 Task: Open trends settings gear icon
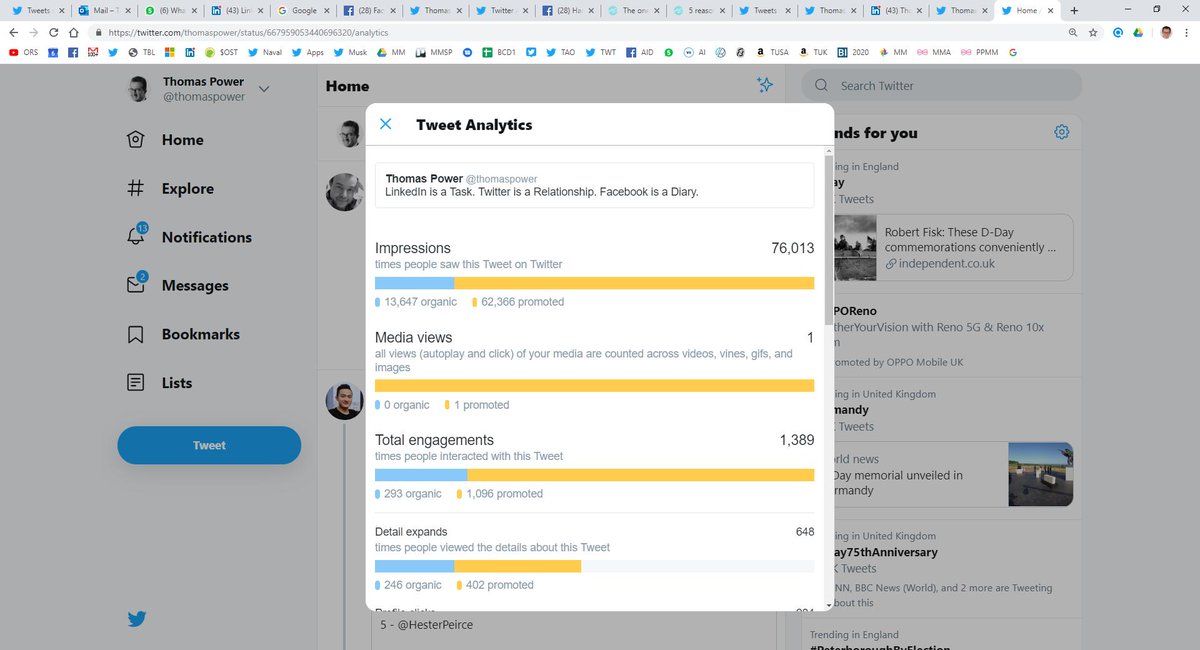1062,132
